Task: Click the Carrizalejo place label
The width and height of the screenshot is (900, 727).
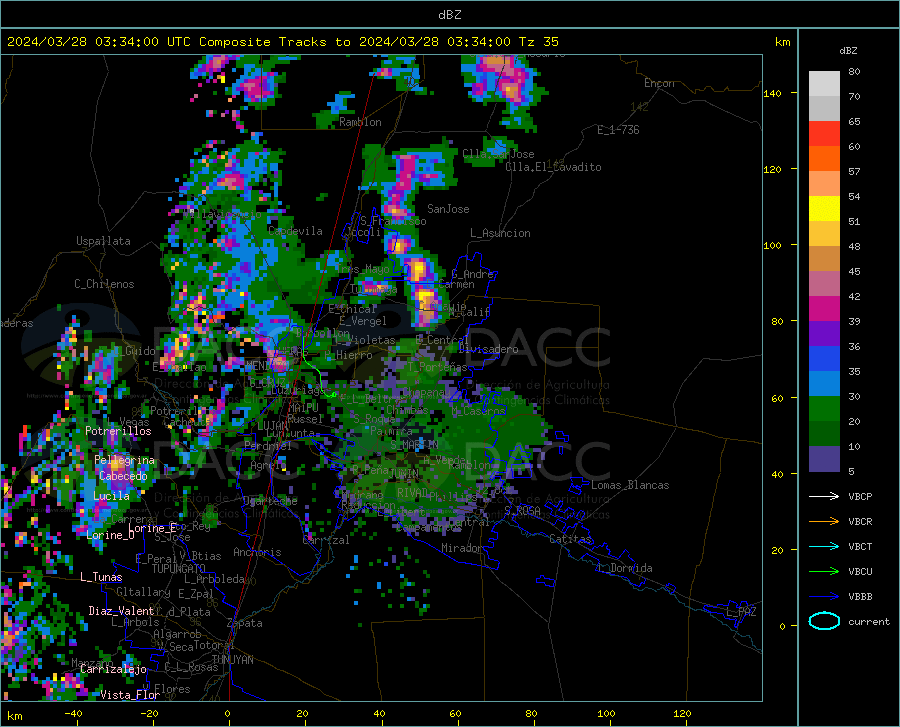Action: pyautogui.click(x=113, y=669)
